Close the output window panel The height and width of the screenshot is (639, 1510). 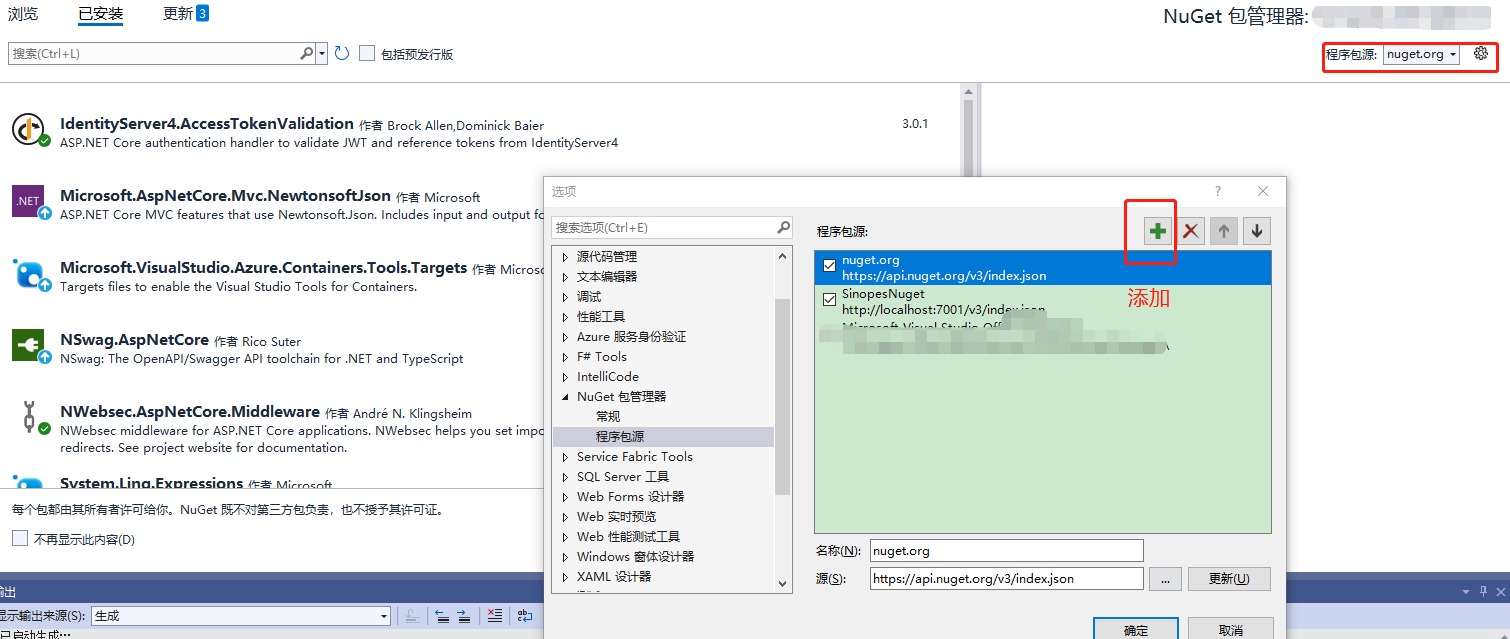pyautogui.click(x=1500, y=592)
